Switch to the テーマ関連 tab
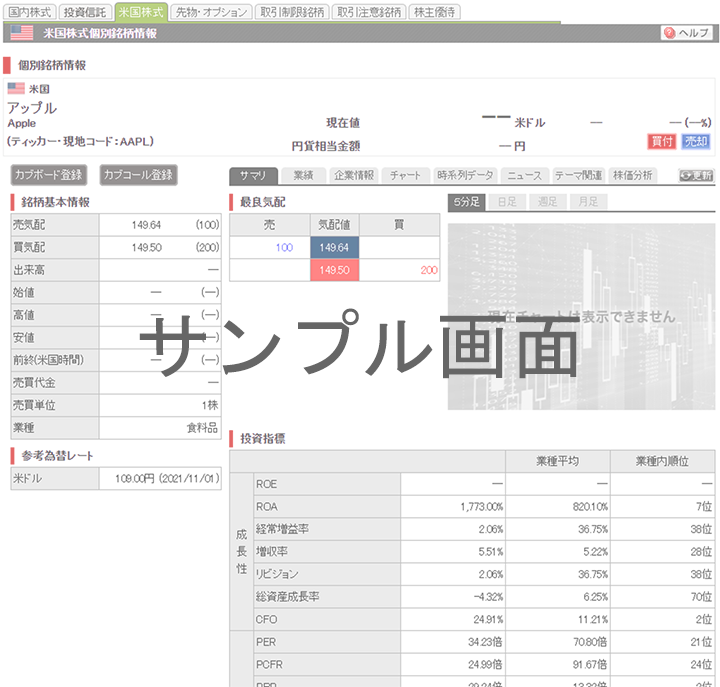Viewport: 720px width, 687px height. [578, 175]
